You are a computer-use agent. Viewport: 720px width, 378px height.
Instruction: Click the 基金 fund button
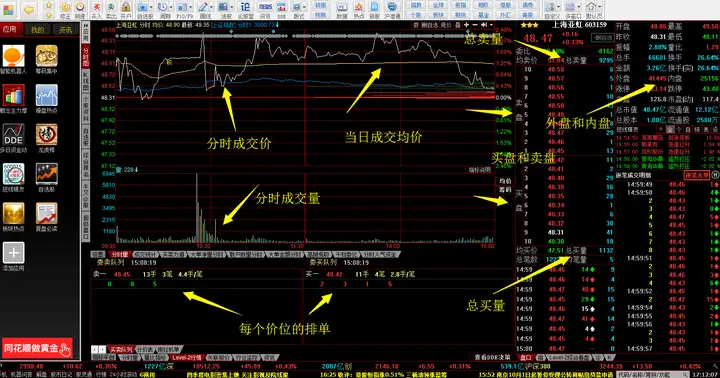483,15
